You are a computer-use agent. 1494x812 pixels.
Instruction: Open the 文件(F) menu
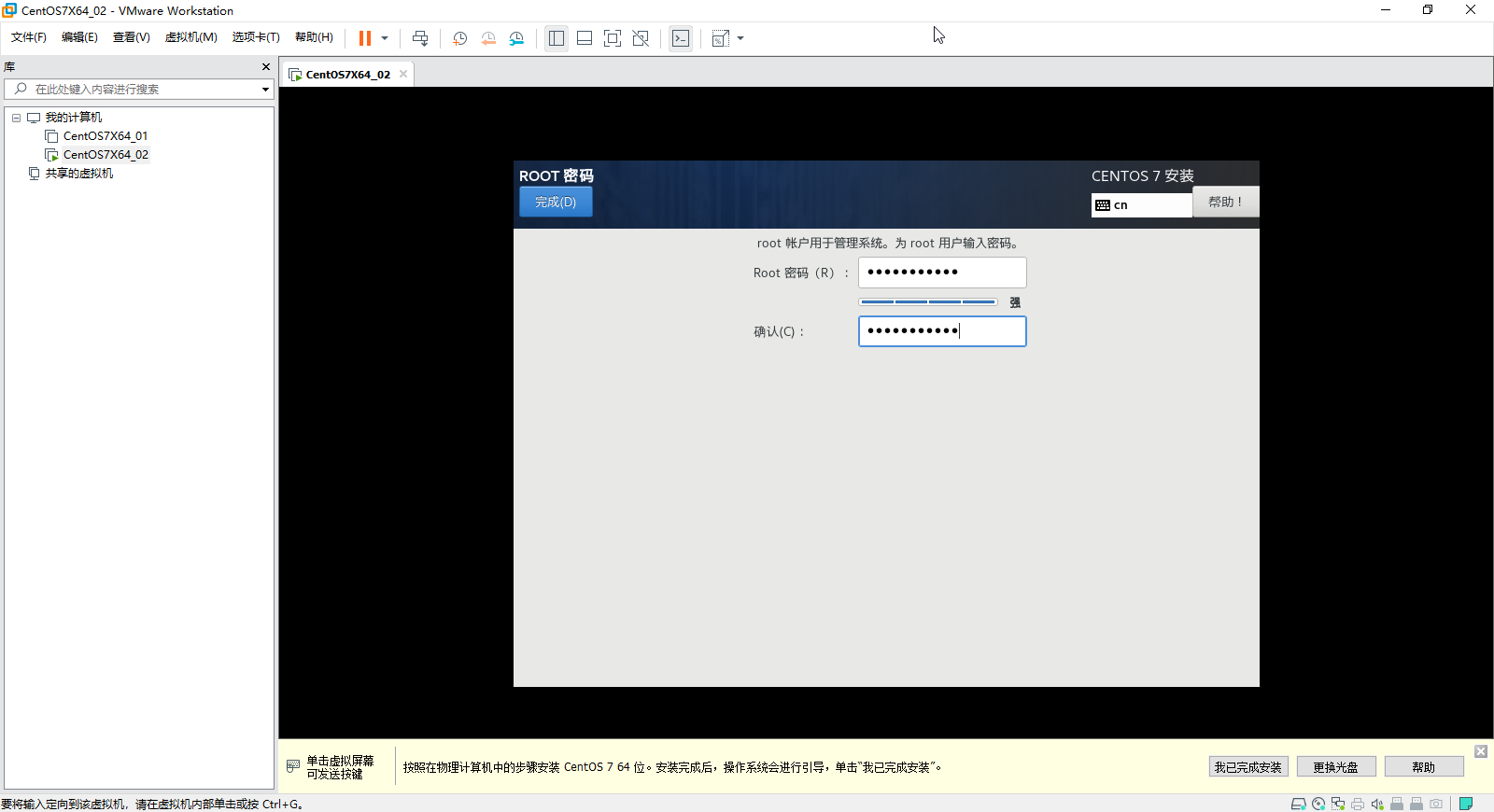(x=29, y=37)
